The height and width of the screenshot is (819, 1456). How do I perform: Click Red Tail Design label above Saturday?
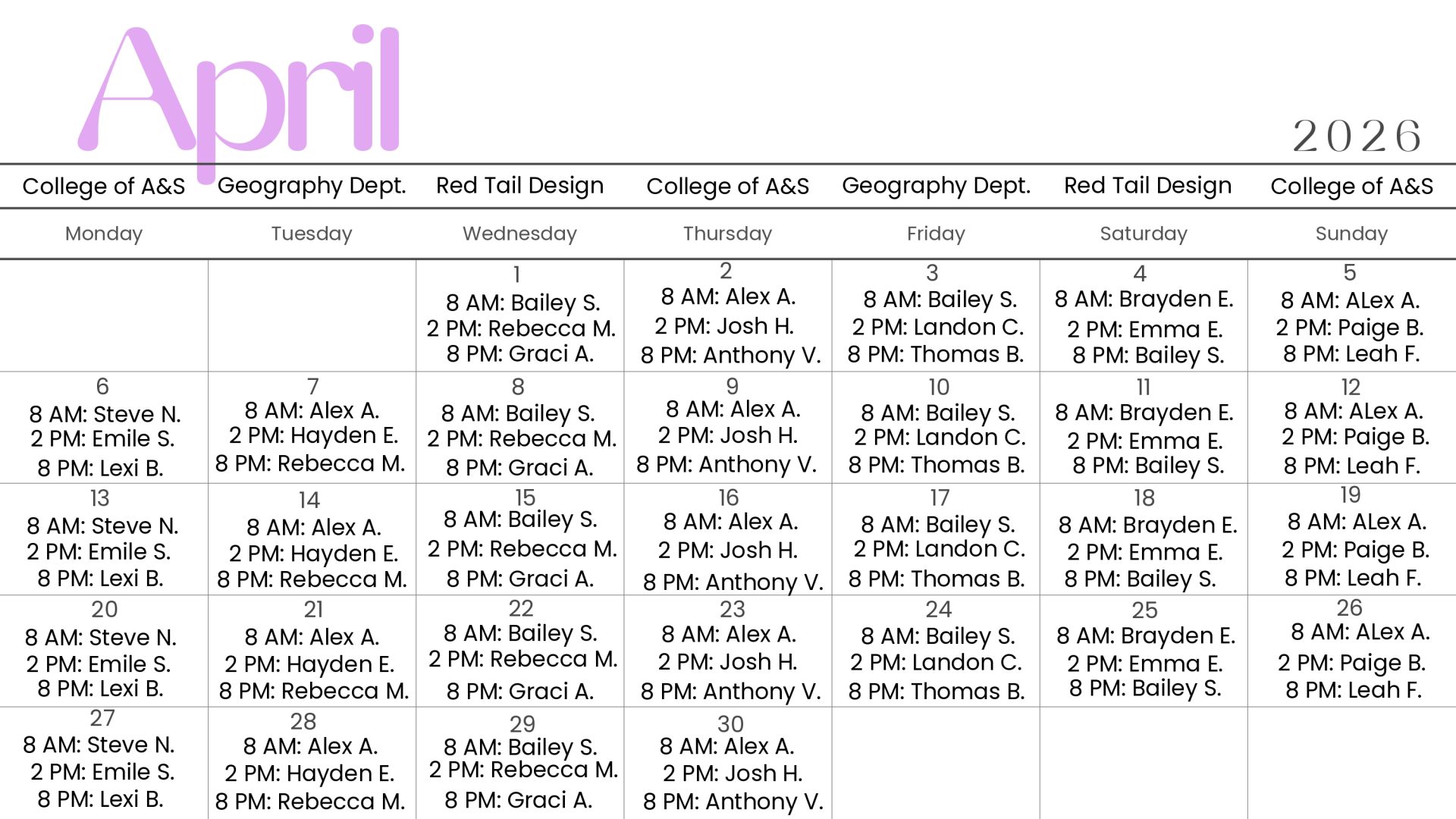tap(1147, 186)
